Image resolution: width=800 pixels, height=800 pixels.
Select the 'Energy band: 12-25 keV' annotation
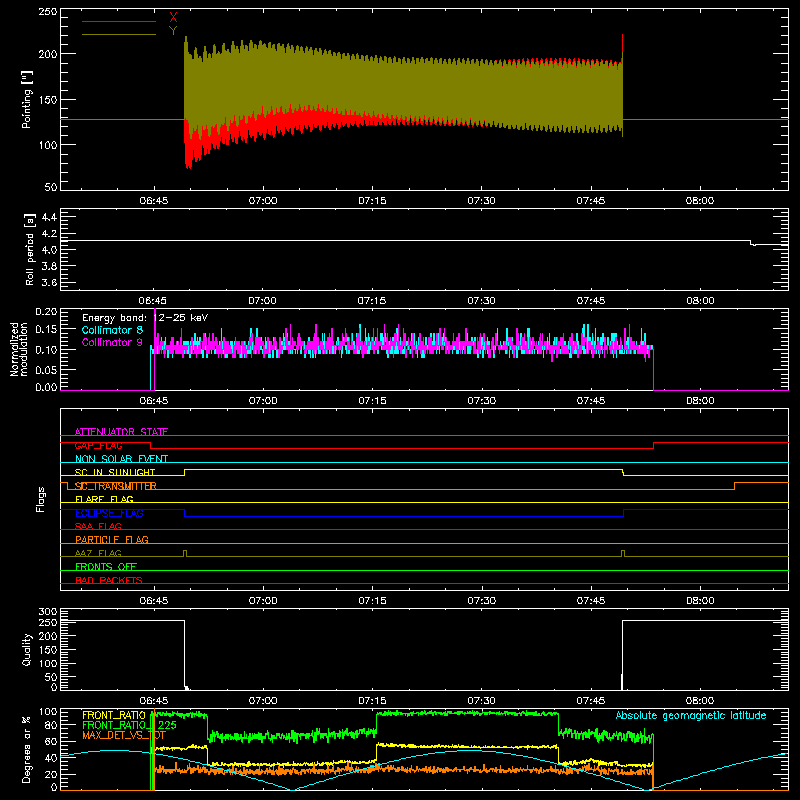pyautogui.click(x=145, y=318)
